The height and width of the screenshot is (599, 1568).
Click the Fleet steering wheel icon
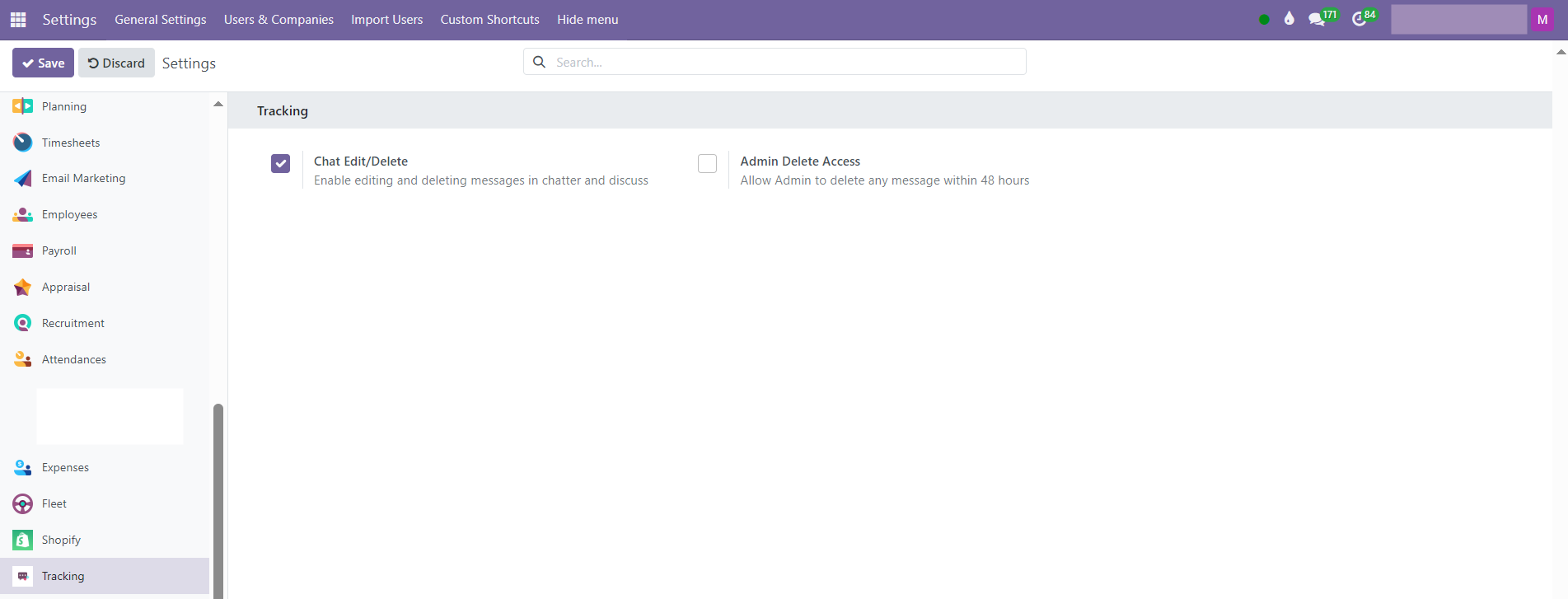[23, 503]
